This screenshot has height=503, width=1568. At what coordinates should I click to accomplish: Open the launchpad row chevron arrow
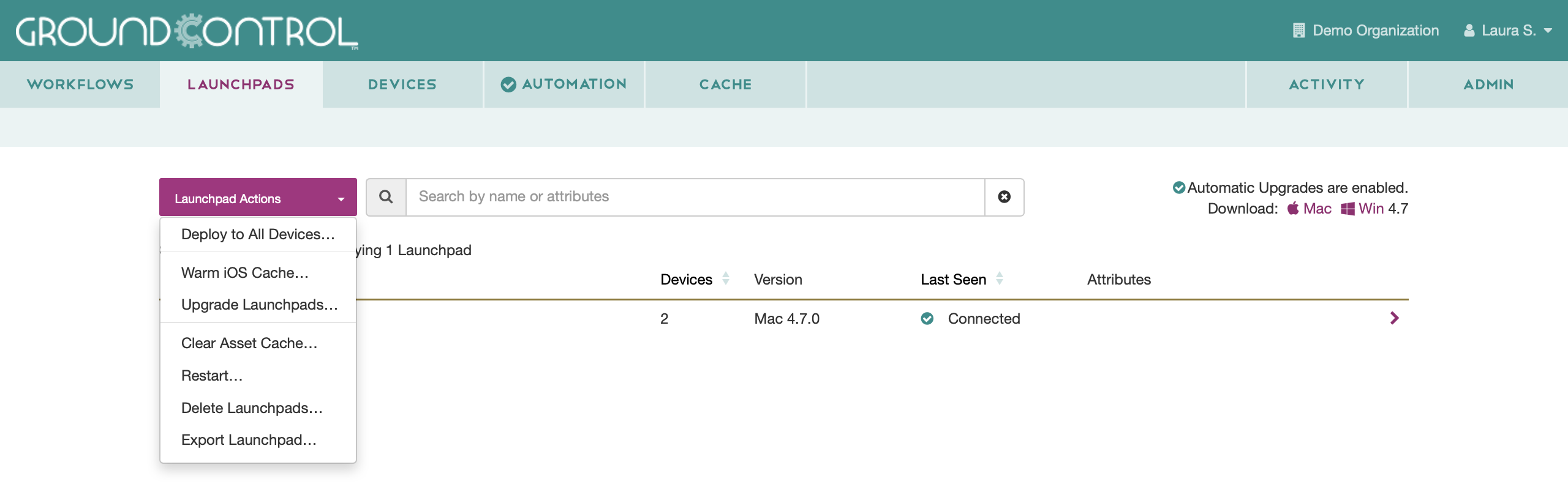pyautogui.click(x=1394, y=318)
